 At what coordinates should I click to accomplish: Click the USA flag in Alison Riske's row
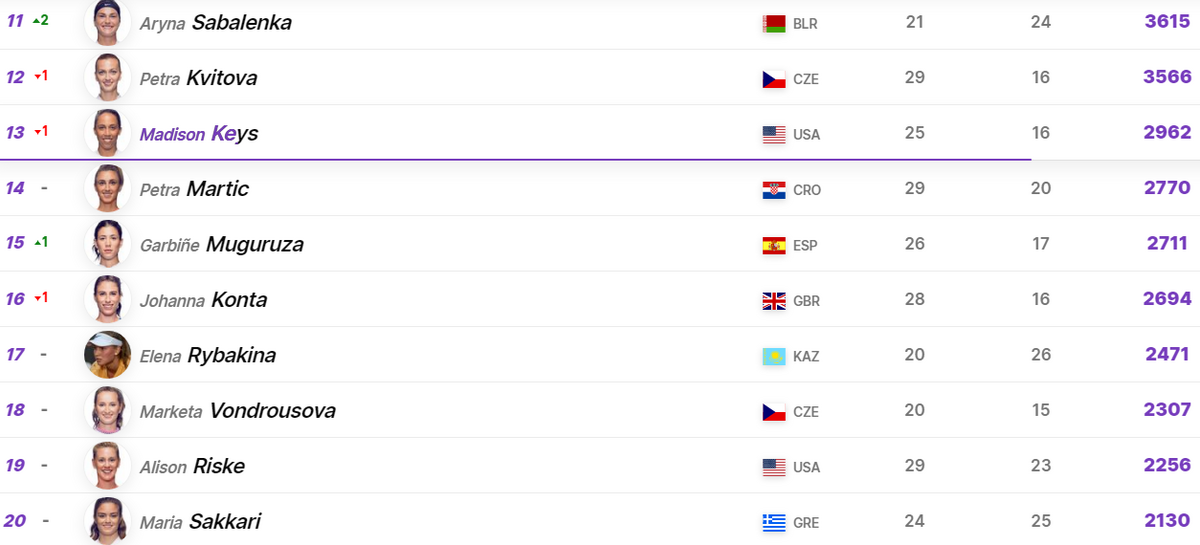(774, 466)
